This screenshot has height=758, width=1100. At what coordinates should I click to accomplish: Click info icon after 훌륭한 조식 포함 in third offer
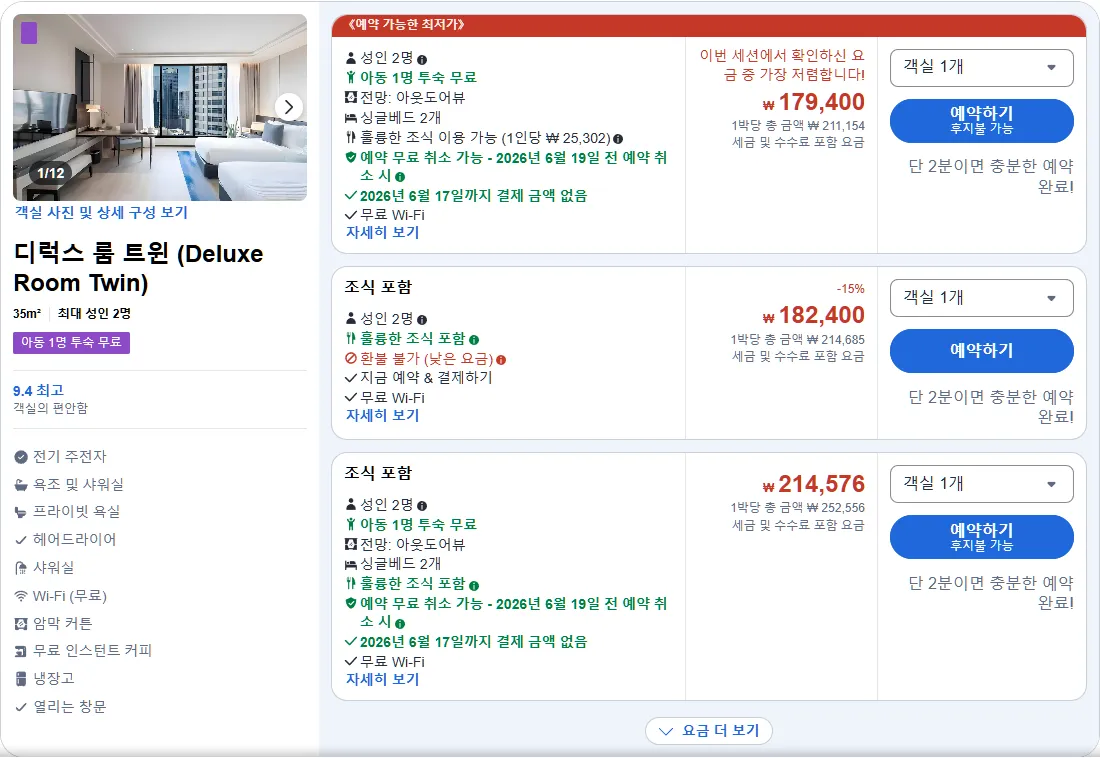474,585
